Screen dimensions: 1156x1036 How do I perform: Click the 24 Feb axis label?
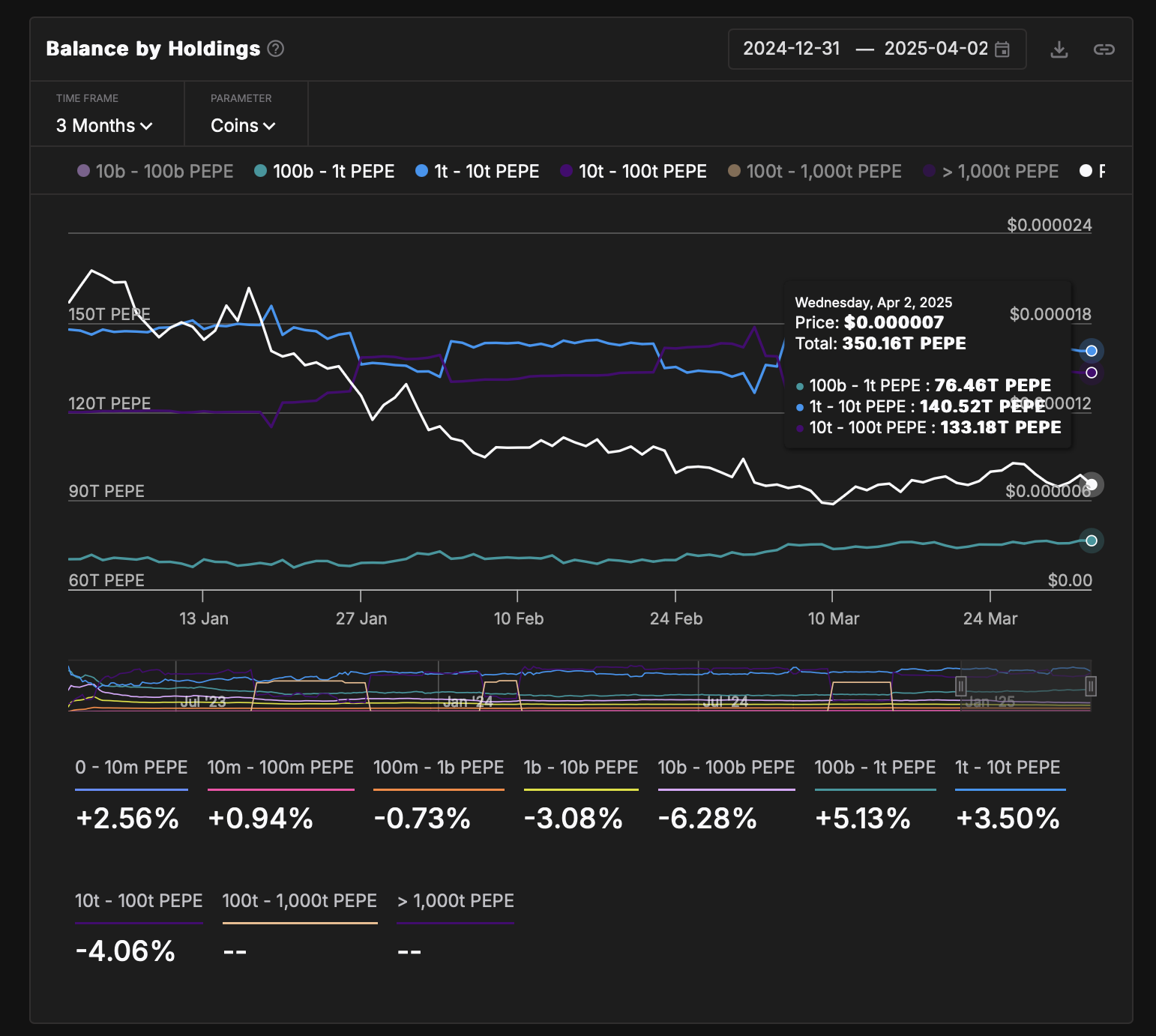click(676, 619)
